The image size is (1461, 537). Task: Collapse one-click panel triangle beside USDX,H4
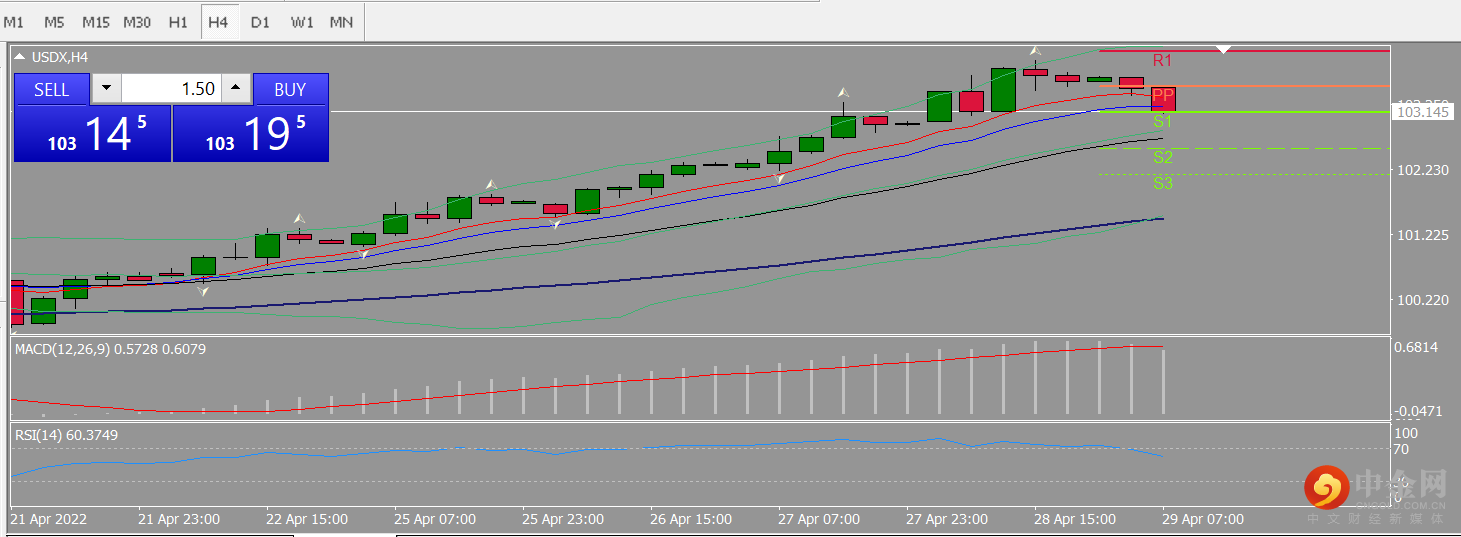tap(21, 57)
